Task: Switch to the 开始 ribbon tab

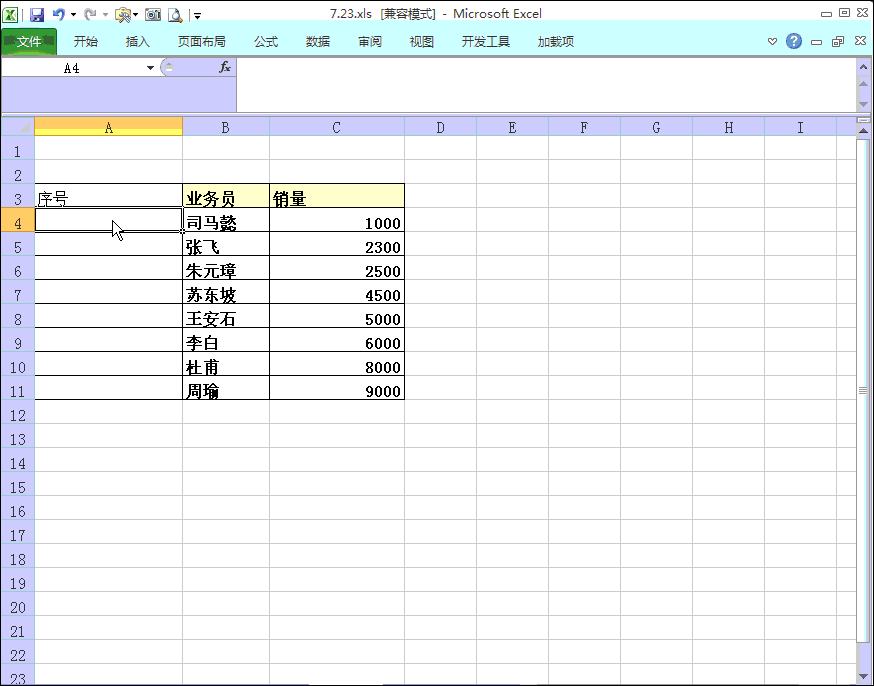Action: tap(86, 41)
